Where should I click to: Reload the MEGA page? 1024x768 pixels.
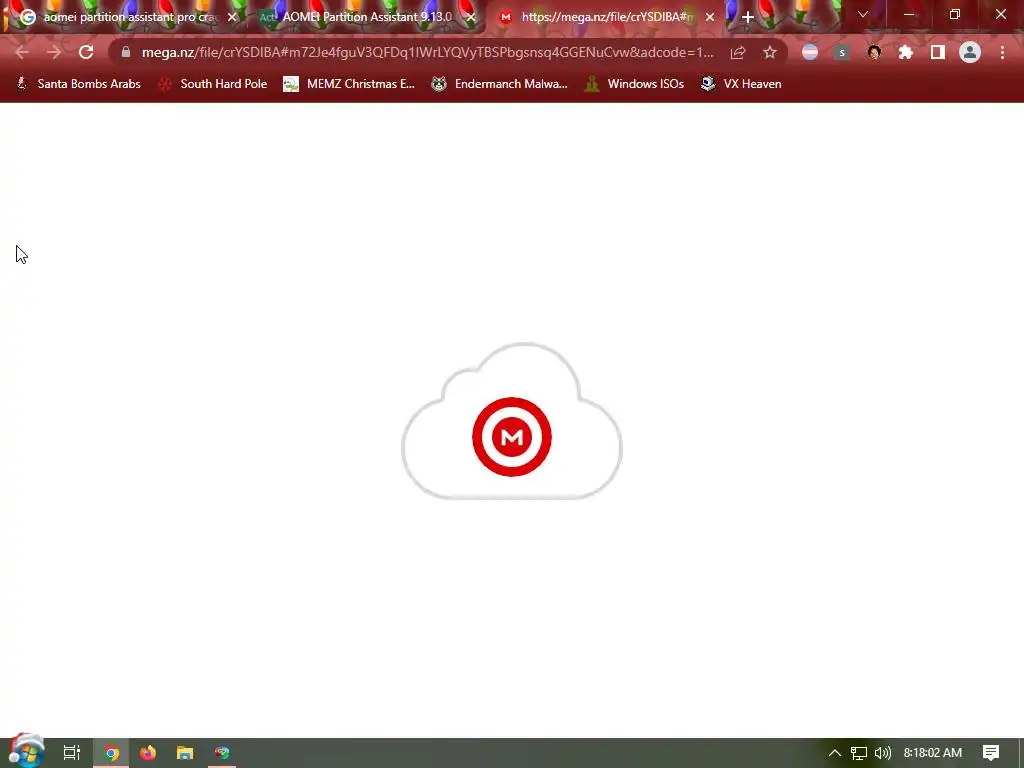pyautogui.click(x=86, y=52)
